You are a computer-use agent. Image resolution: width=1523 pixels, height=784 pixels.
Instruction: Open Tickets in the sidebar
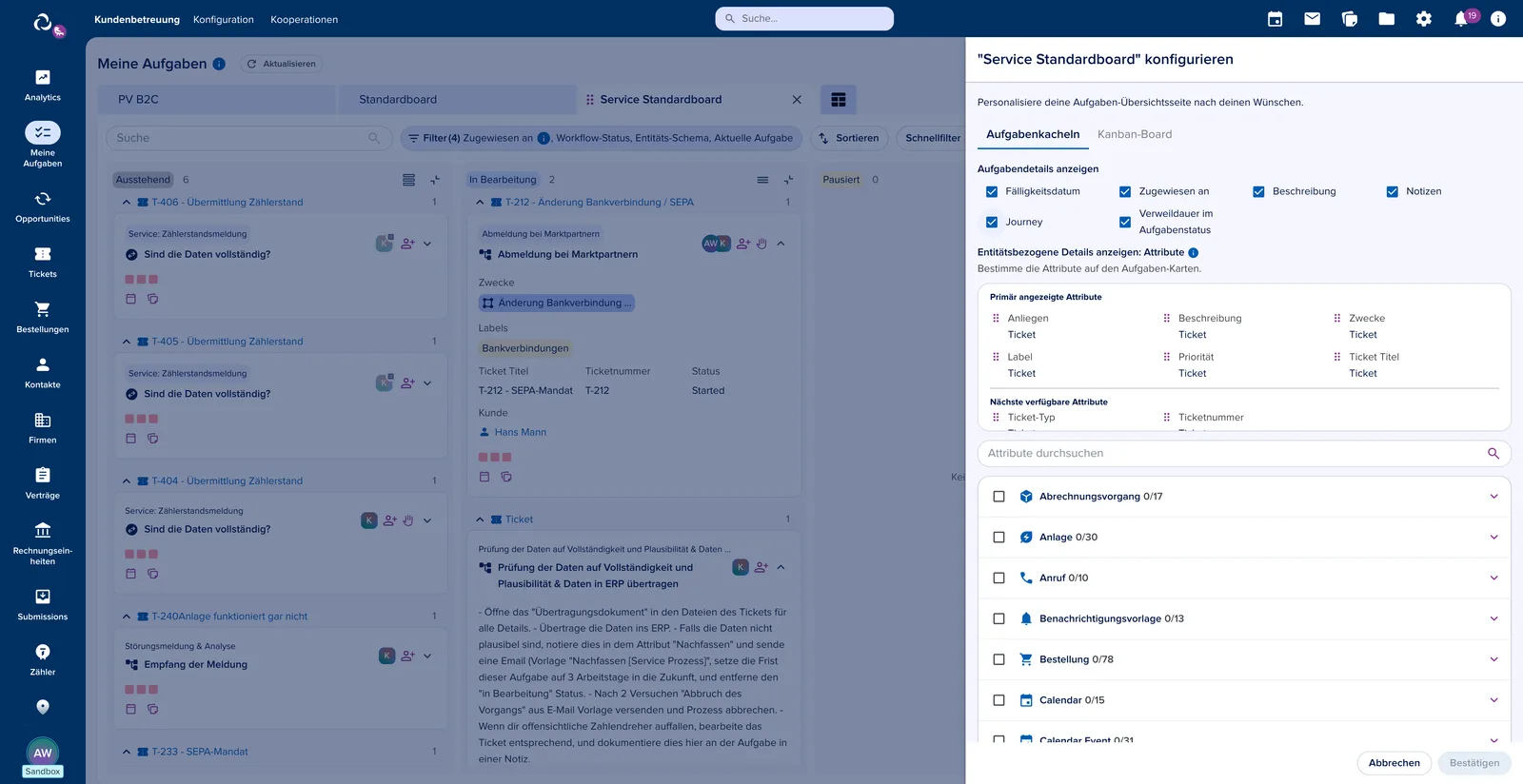(42, 262)
